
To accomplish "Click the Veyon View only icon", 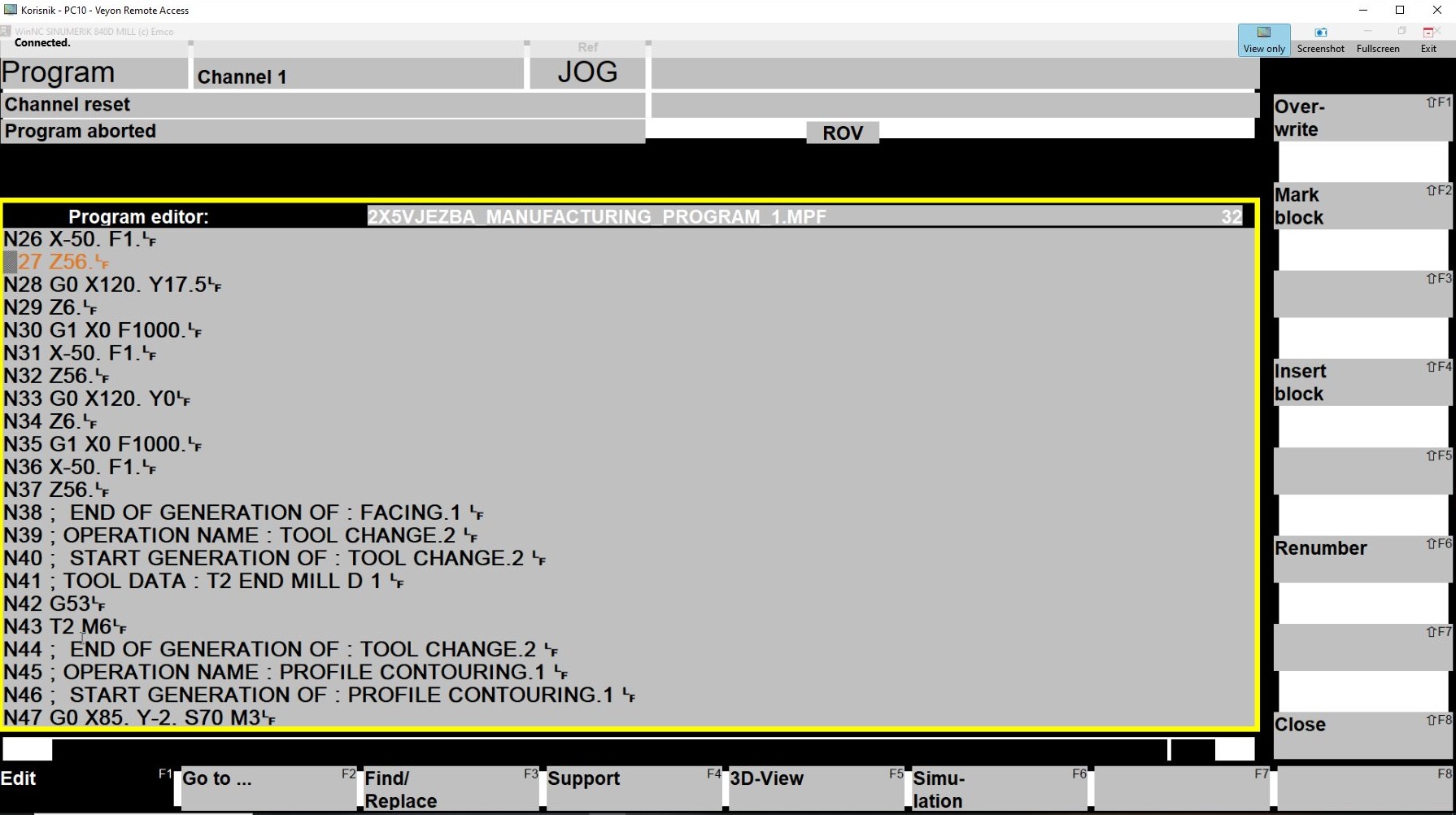I will coord(1263,39).
